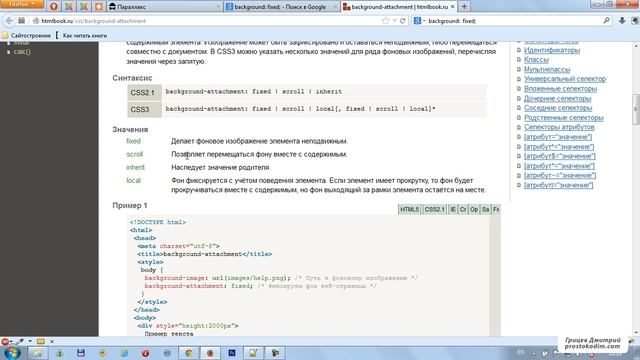Open the blue floppy-disk taskbar icon
The height and width of the screenshot is (360, 640).
tap(80, 353)
